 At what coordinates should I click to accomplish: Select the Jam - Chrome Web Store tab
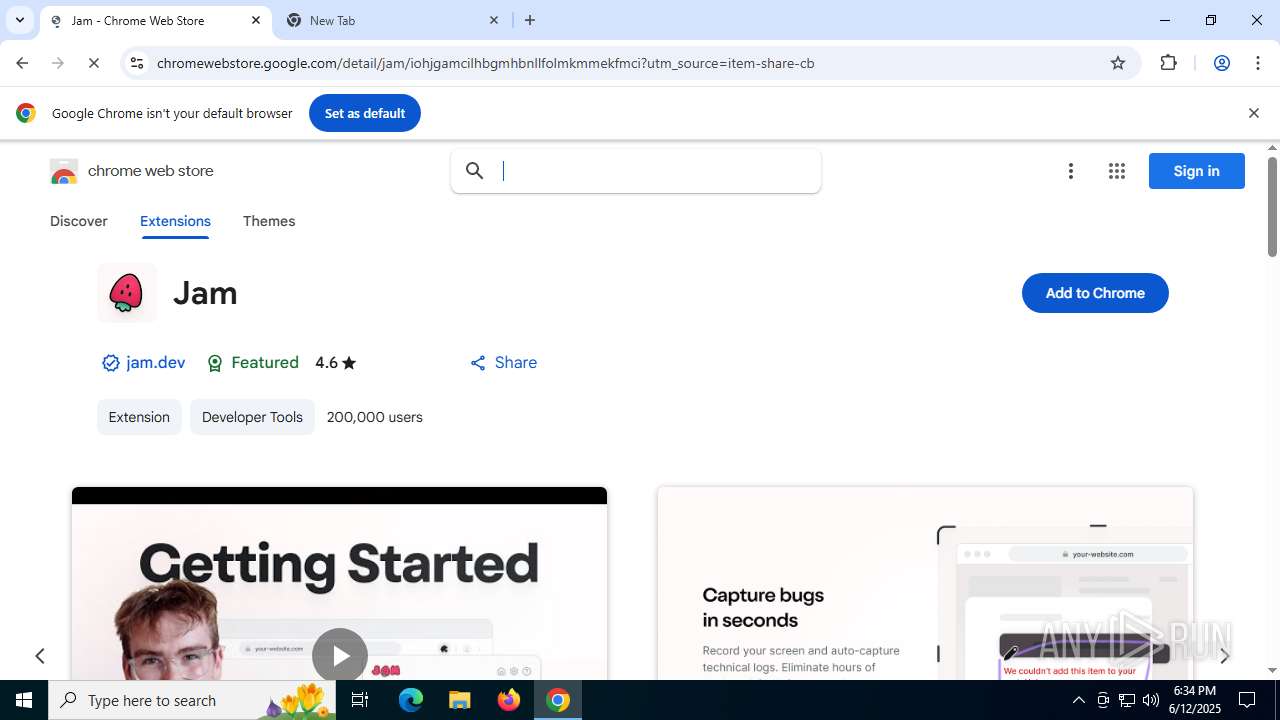(155, 20)
